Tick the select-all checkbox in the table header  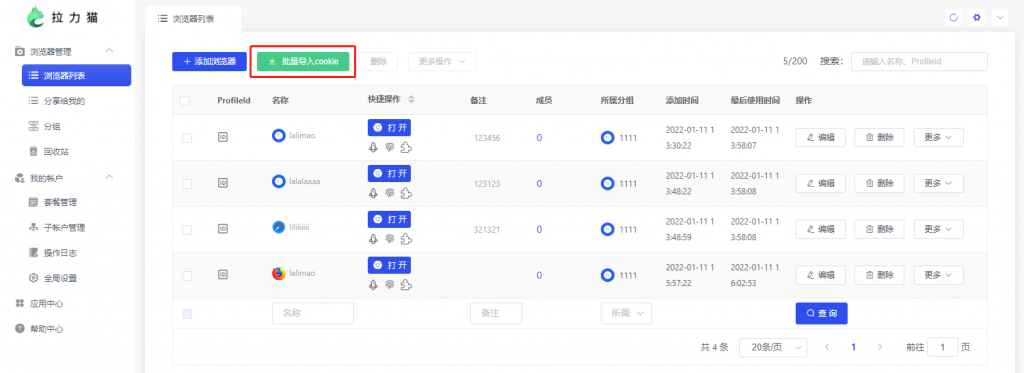pyautogui.click(x=185, y=101)
